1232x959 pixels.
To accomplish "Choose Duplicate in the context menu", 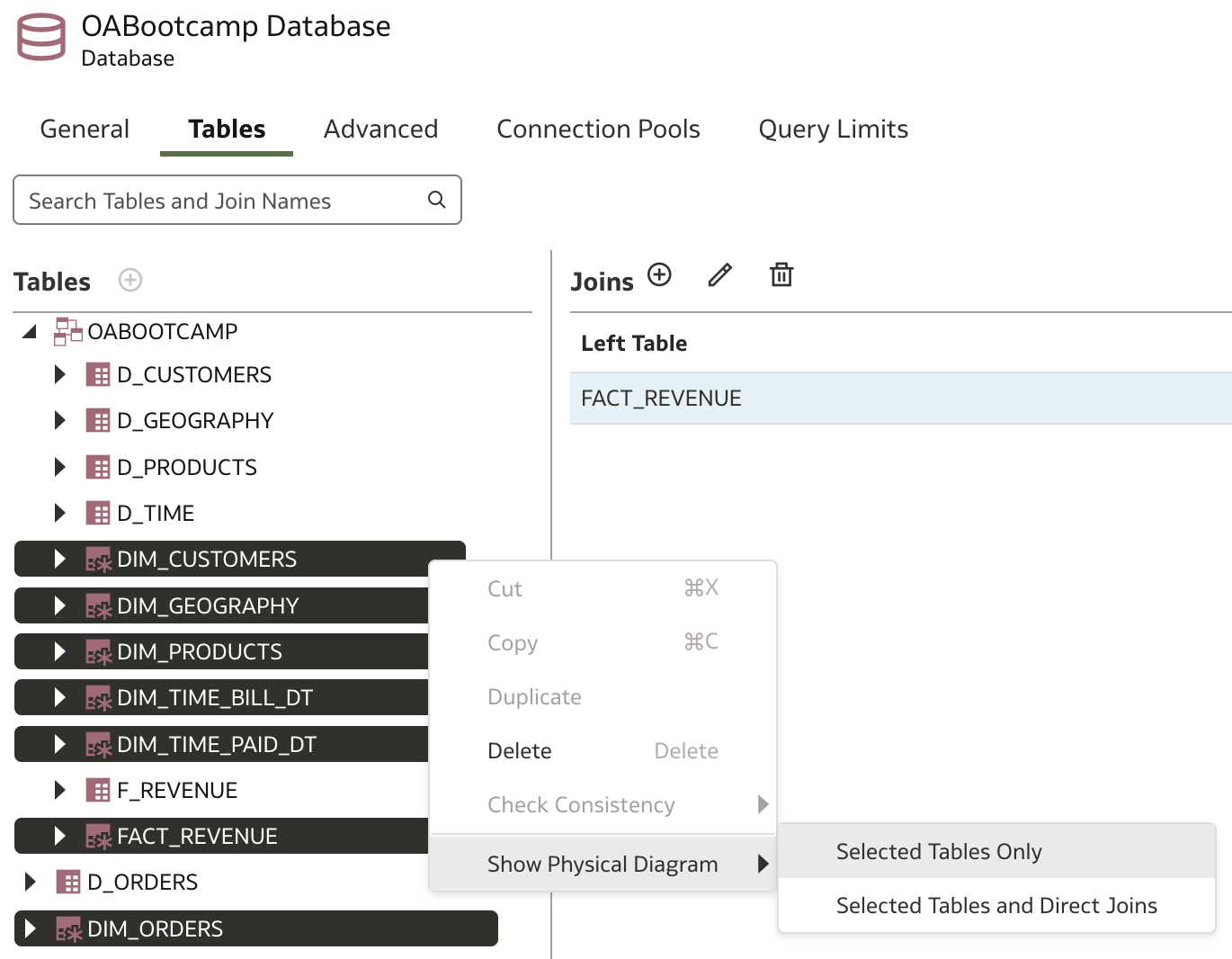I will click(603, 697).
